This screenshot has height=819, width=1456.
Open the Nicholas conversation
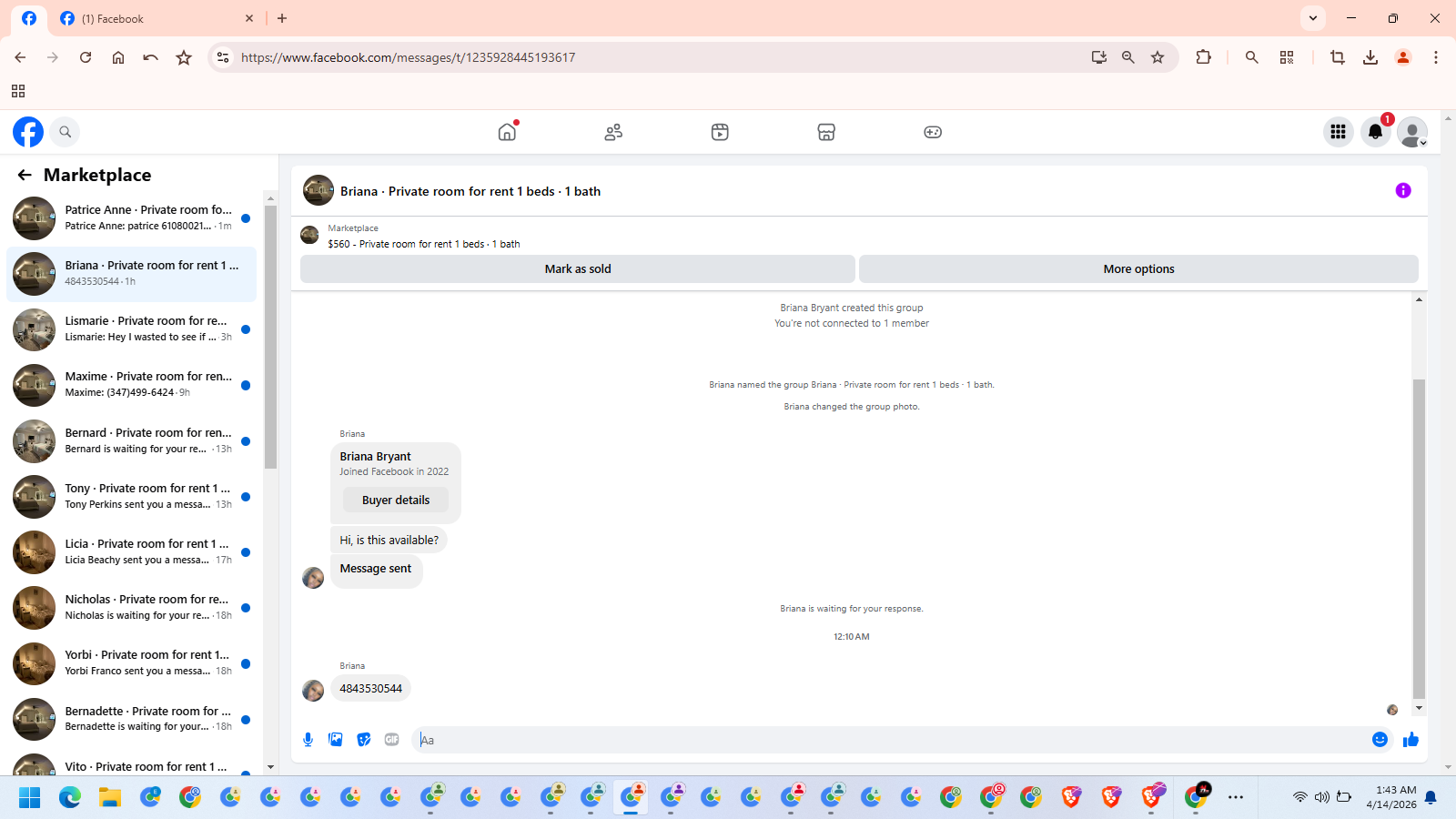[132, 608]
